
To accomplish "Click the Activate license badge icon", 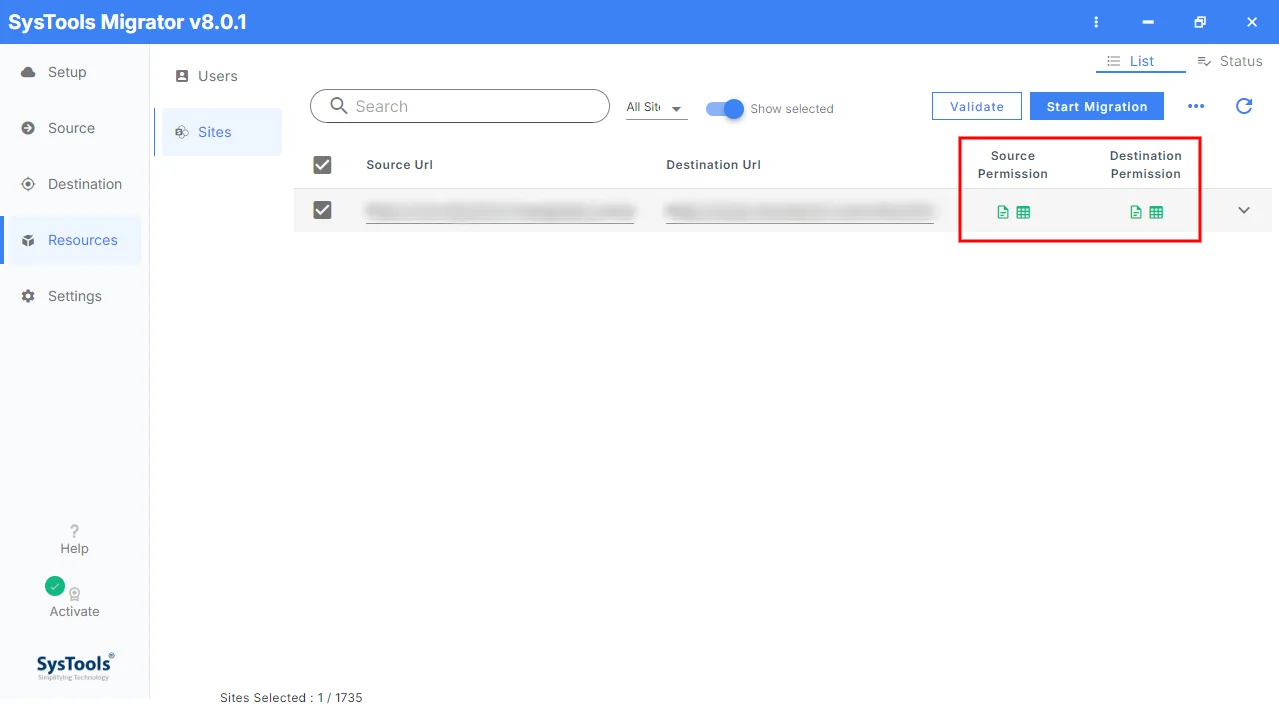I will [75, 594].
